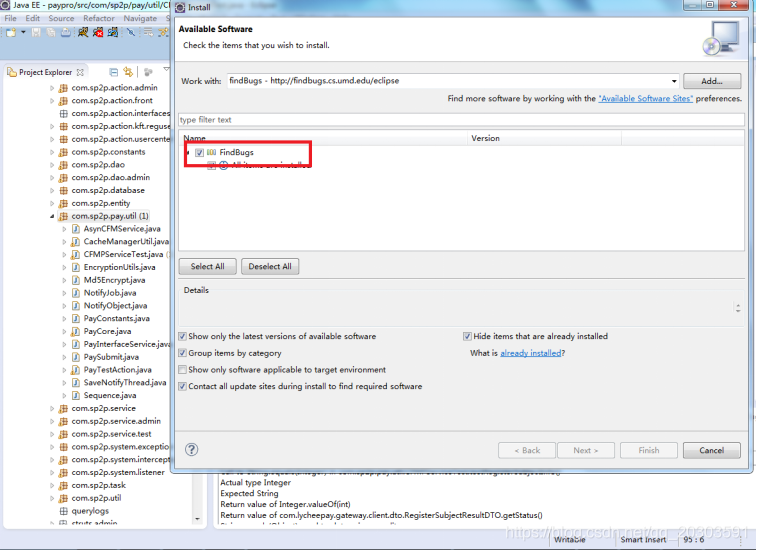
Task: Click the package icon of com.sp2p.entity
Action: tap(63, 203)
